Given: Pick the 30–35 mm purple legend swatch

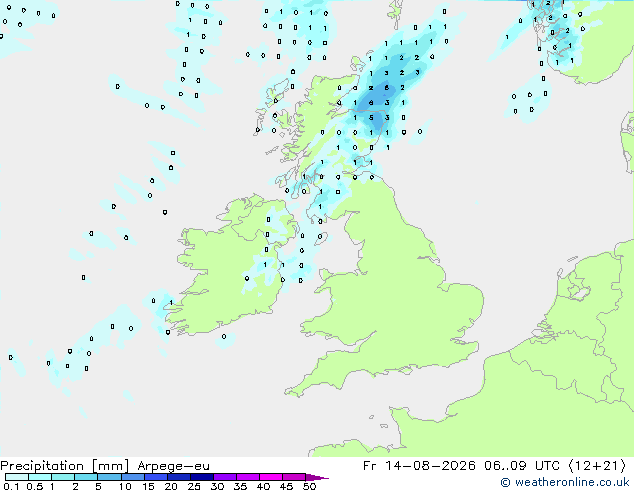Looking at the screenshot, I should (225, 477).
